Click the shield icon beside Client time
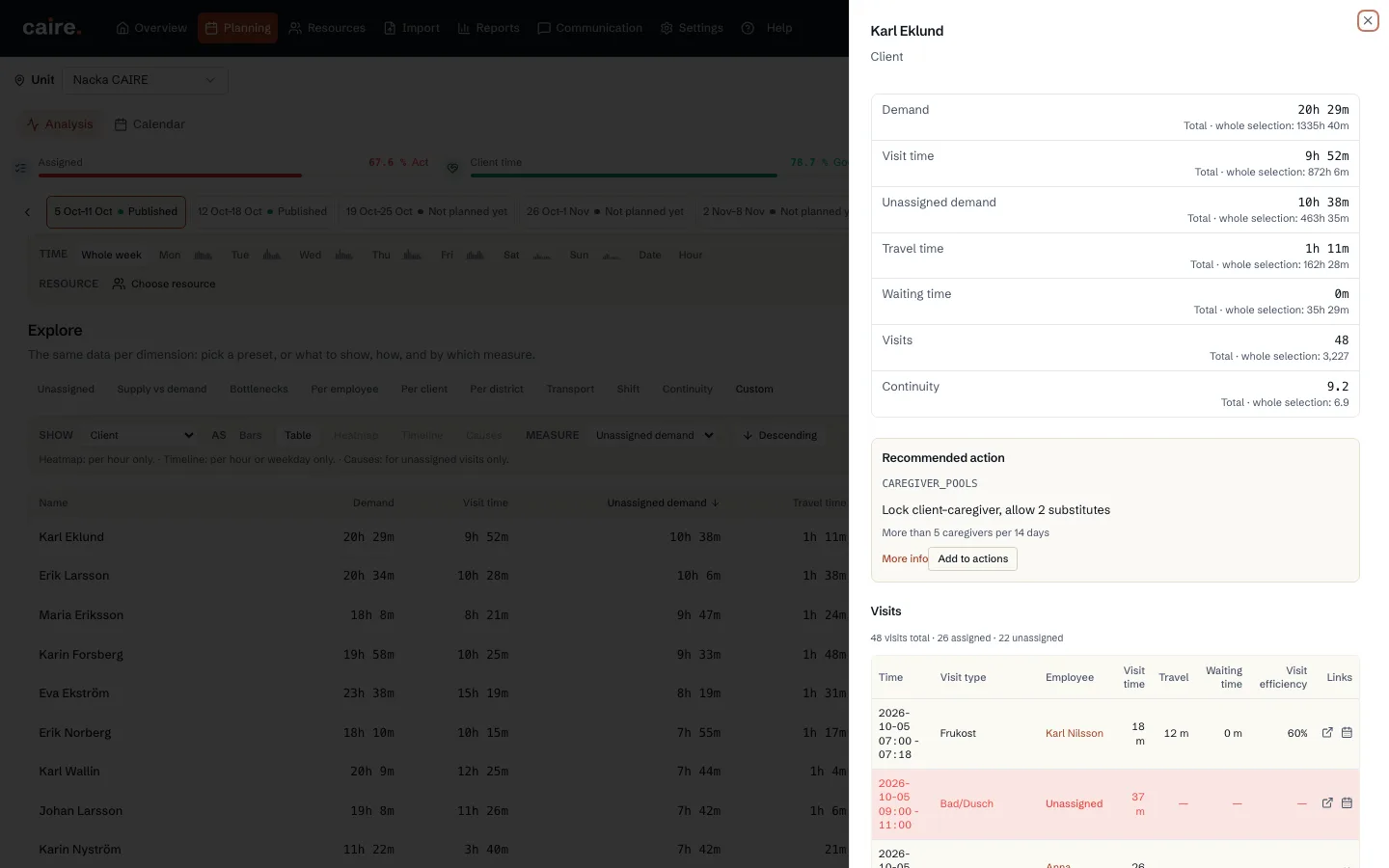This screenshot has height=868, width=1389. (x=452, y=168)
